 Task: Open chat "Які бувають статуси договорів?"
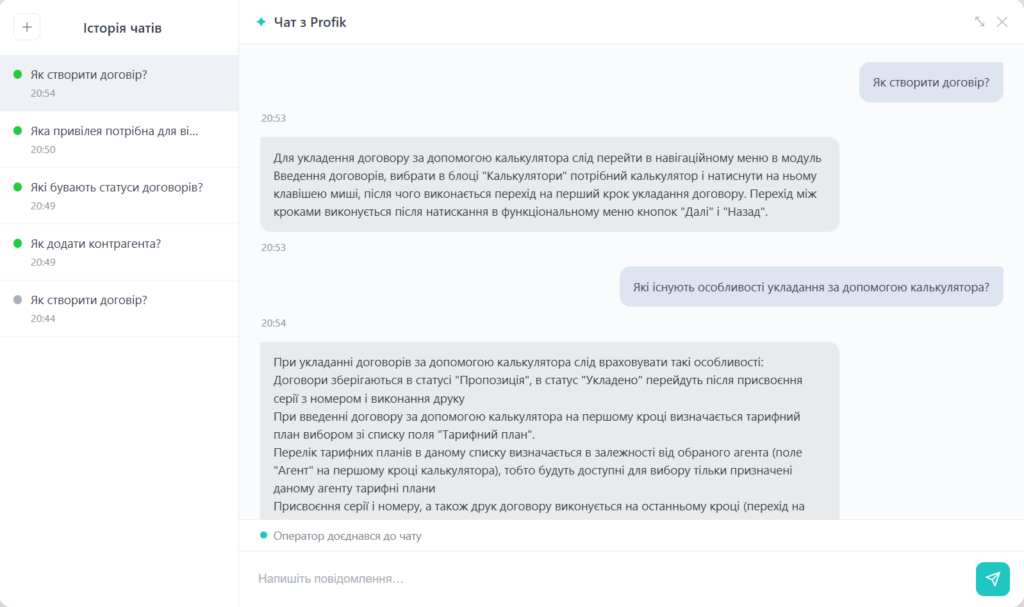click(x=119, y=195)
